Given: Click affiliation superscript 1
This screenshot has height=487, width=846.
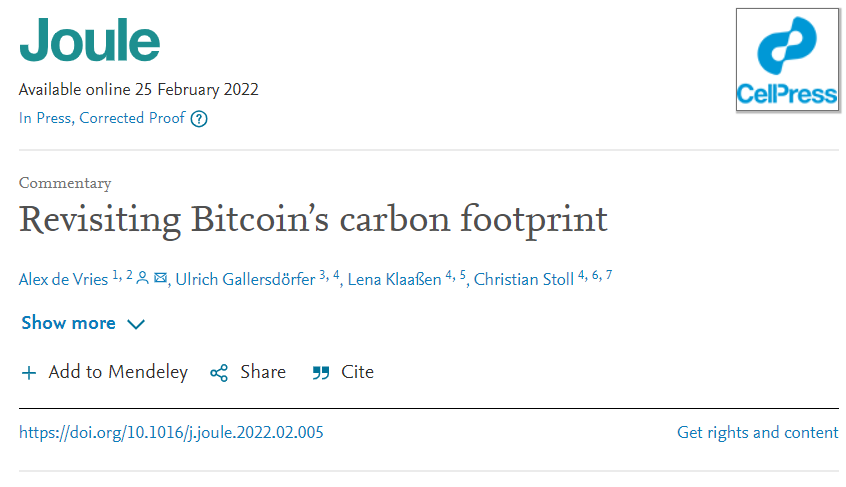Looking at the screenshot, I should (x=115, y=274).
